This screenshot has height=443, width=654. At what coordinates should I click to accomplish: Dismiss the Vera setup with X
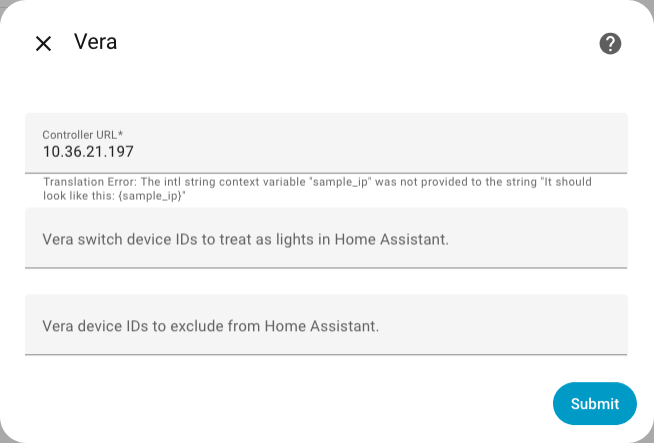(43, 43)
